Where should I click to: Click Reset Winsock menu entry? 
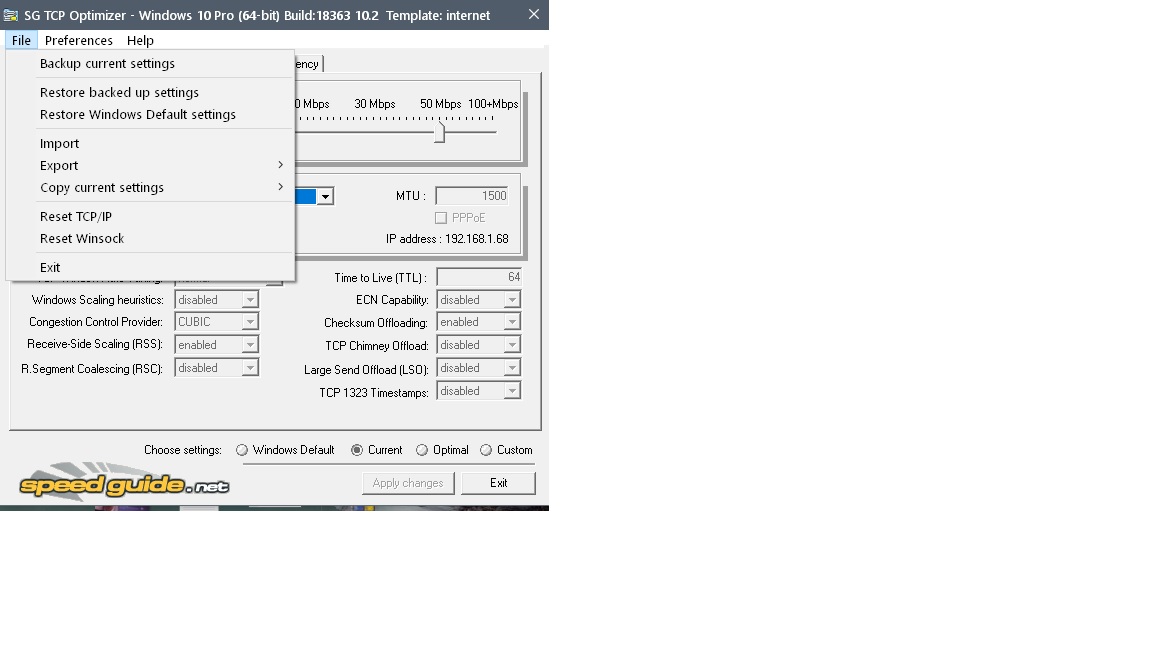pyautogui.click(x=82, y=239)
